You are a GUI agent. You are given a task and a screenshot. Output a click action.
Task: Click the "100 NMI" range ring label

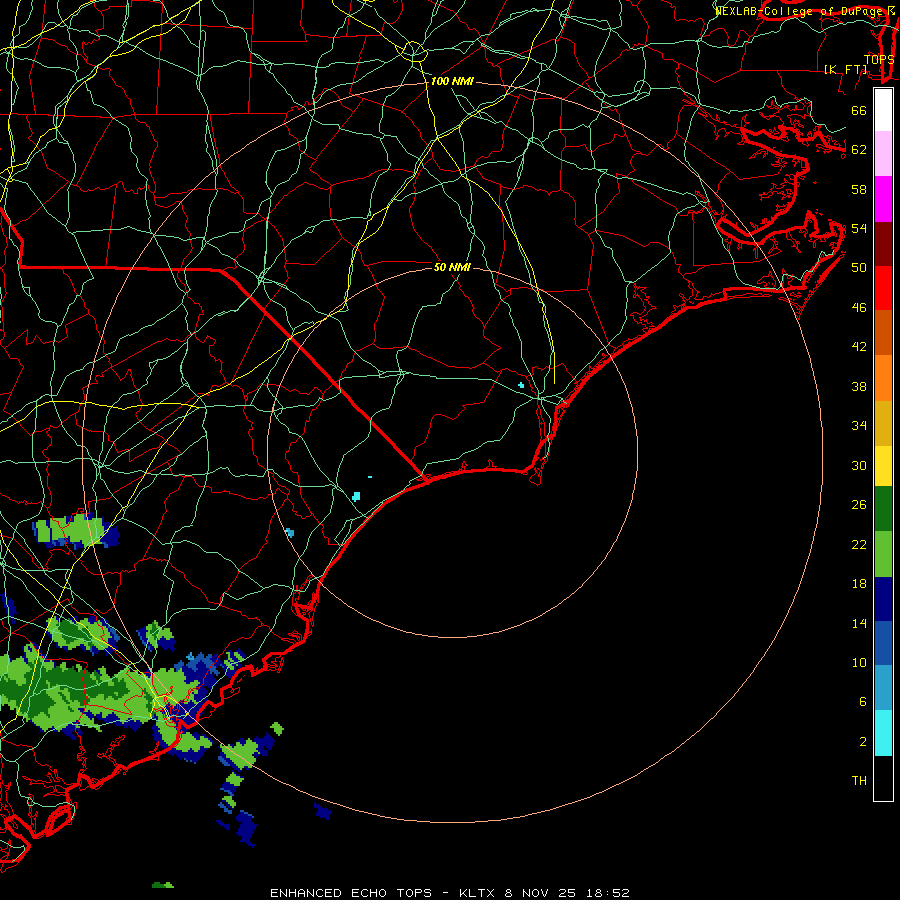pos(452,82)
